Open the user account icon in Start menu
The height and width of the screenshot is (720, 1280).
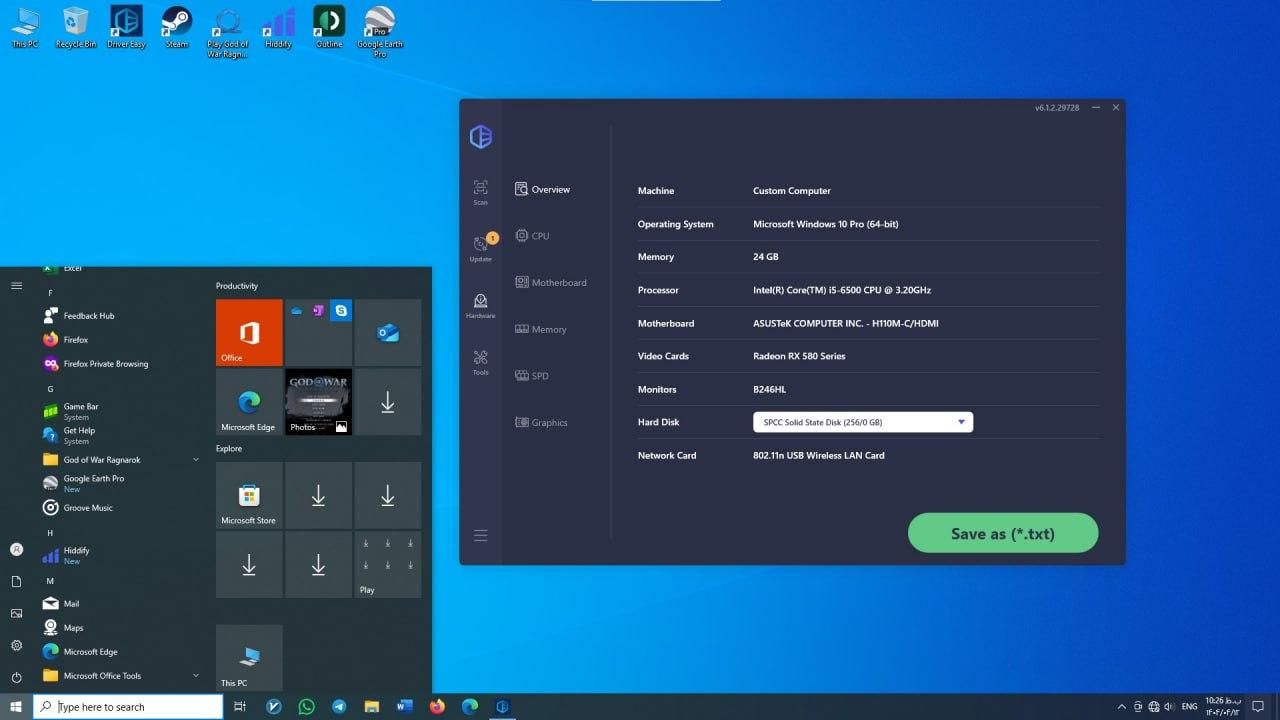point(16,549)
